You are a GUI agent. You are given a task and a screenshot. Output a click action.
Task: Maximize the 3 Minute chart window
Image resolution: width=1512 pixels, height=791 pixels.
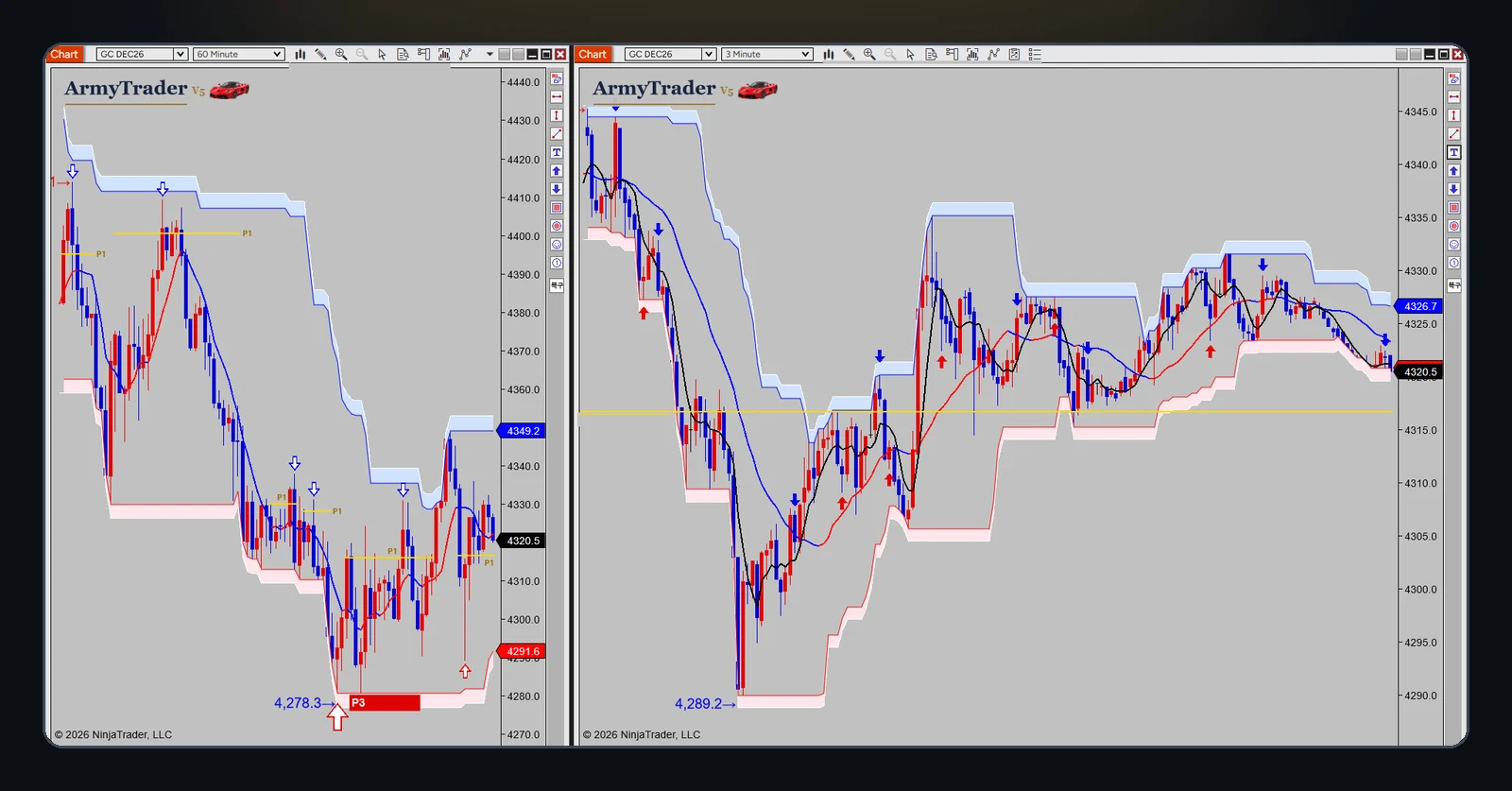[1444, 54]
